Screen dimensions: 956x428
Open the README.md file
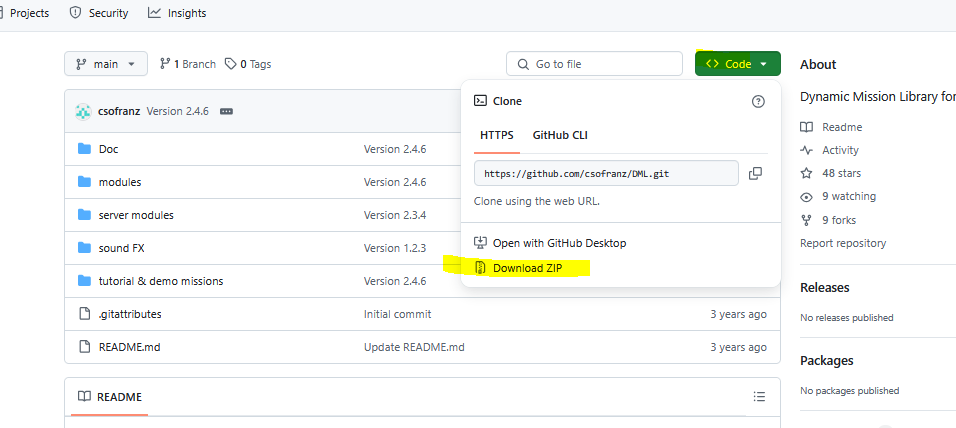(x=129, y=347)
